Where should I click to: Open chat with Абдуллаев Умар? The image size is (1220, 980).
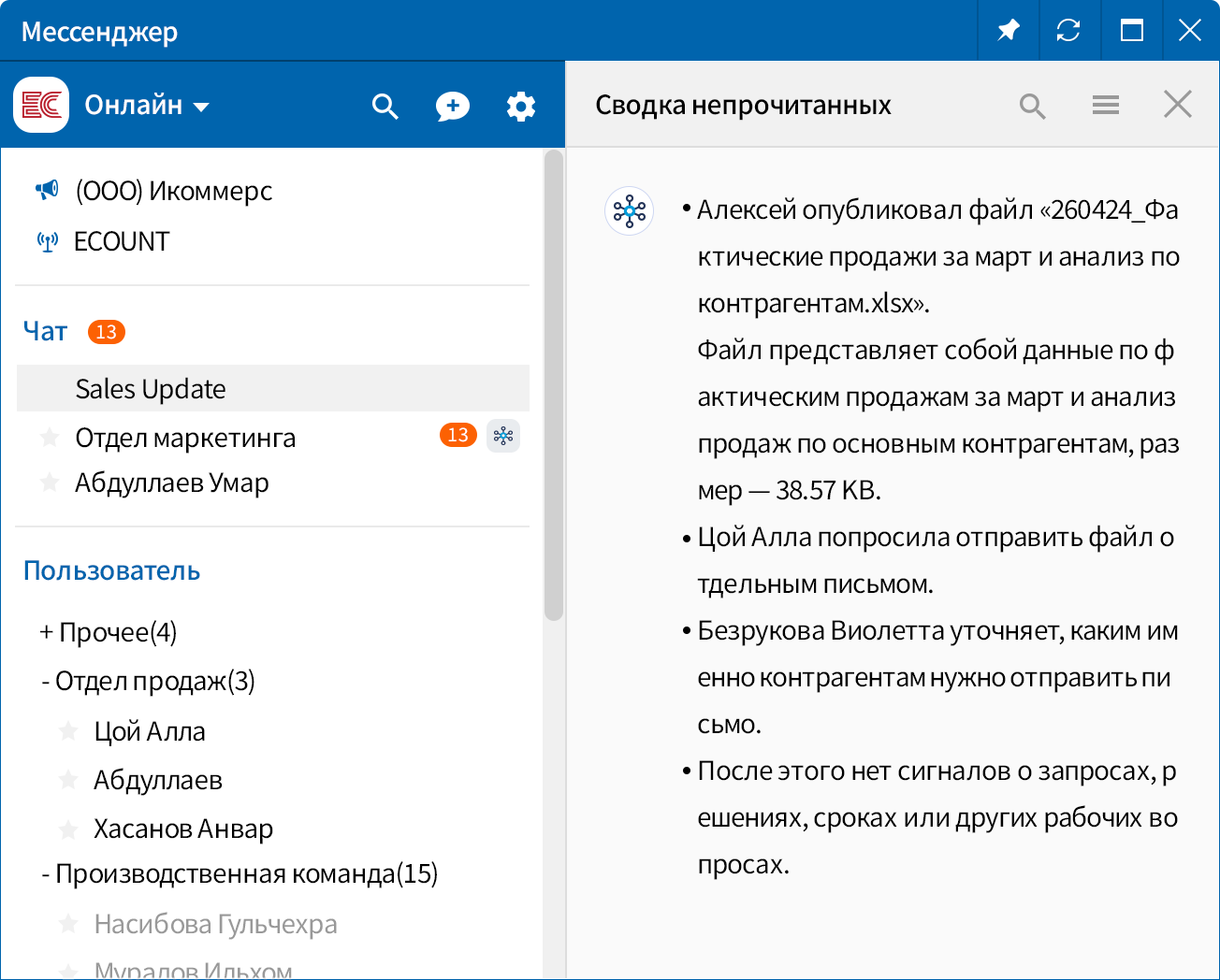172,483
